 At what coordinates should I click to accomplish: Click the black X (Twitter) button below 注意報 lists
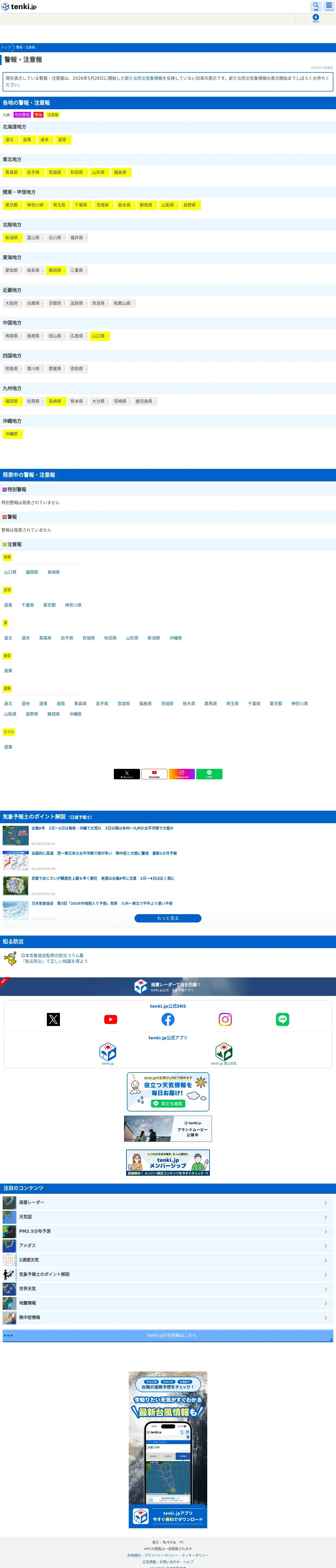click(127, 774)
